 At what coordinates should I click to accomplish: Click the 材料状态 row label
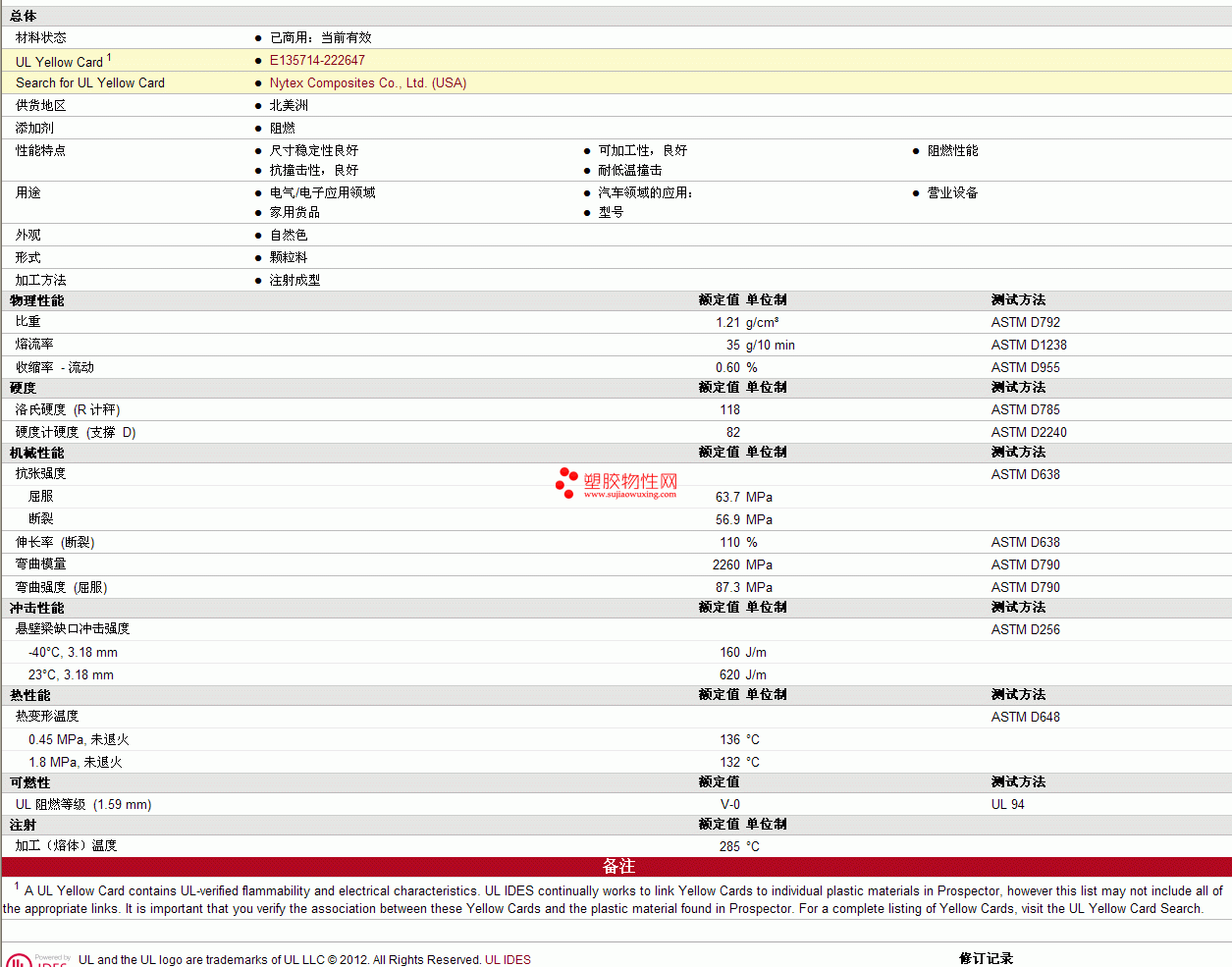(41, 37)
